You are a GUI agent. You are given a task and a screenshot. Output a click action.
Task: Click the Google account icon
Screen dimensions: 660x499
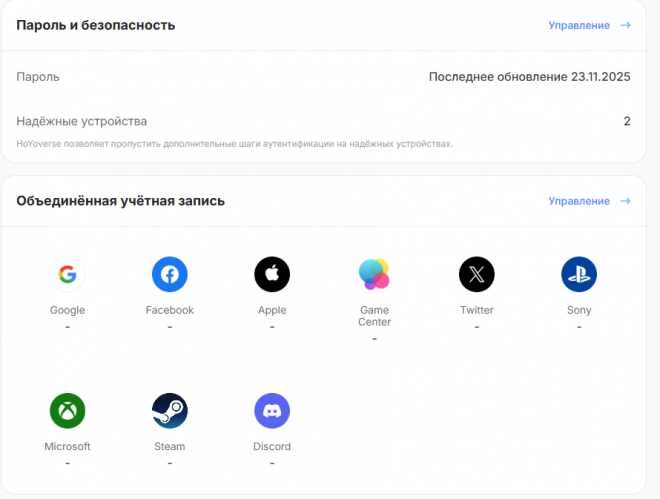67,274
